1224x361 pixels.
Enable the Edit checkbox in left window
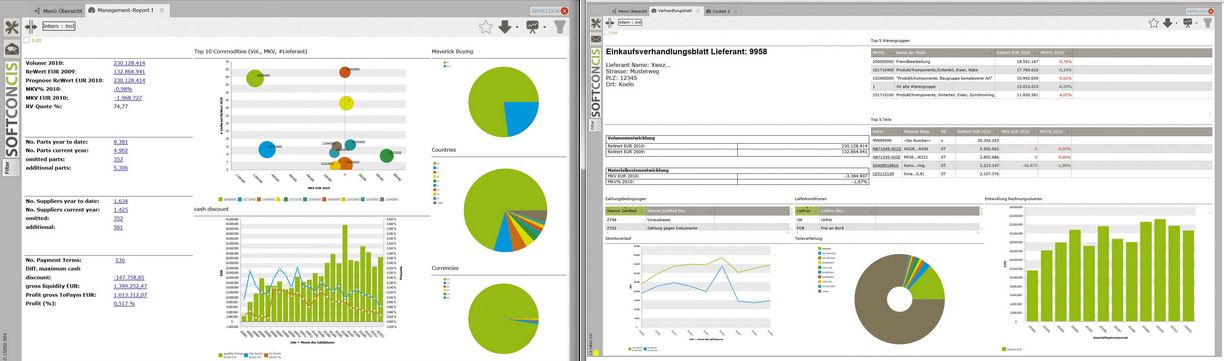click(26, 40)
